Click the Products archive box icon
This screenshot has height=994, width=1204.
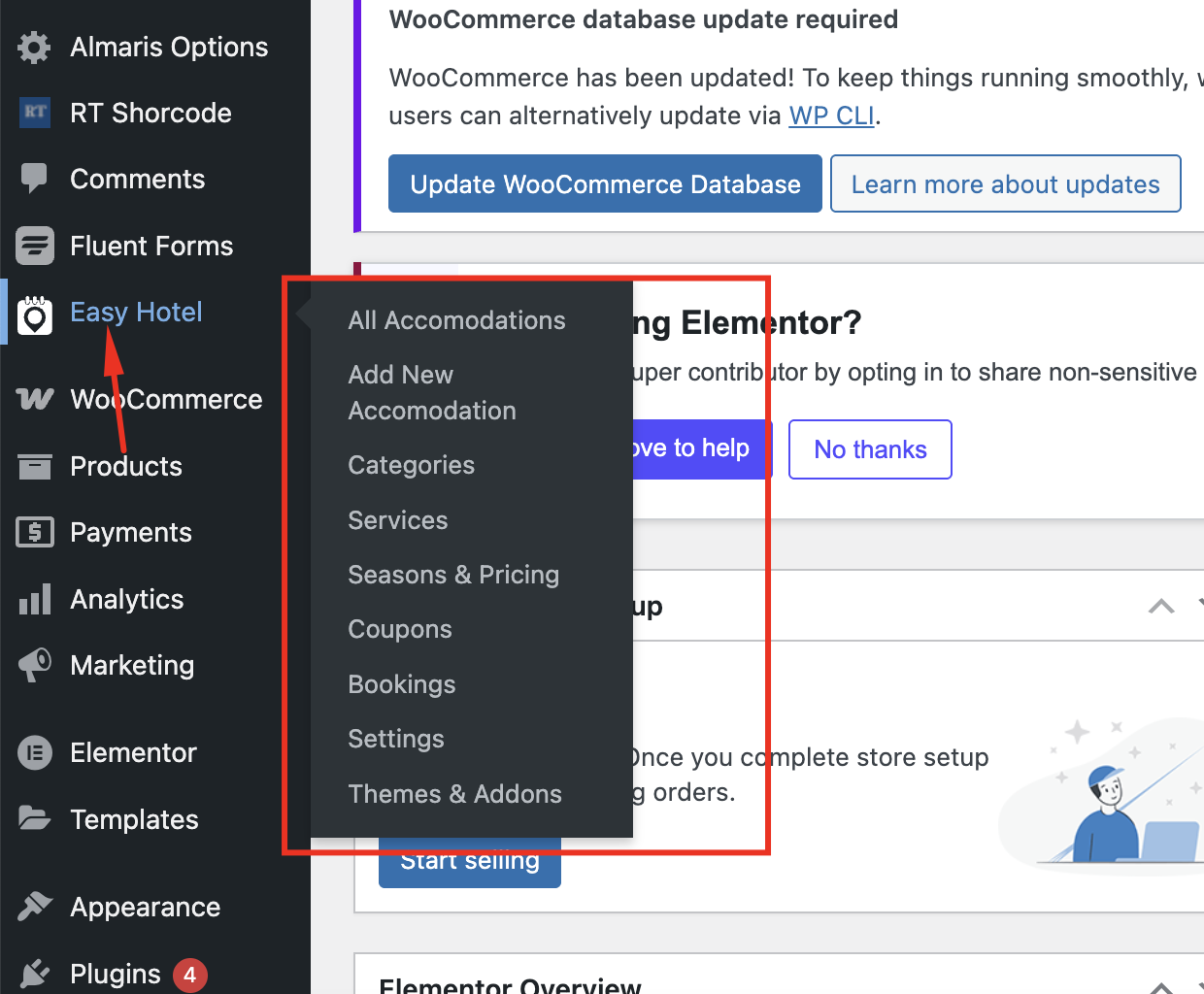pos(35,466)
